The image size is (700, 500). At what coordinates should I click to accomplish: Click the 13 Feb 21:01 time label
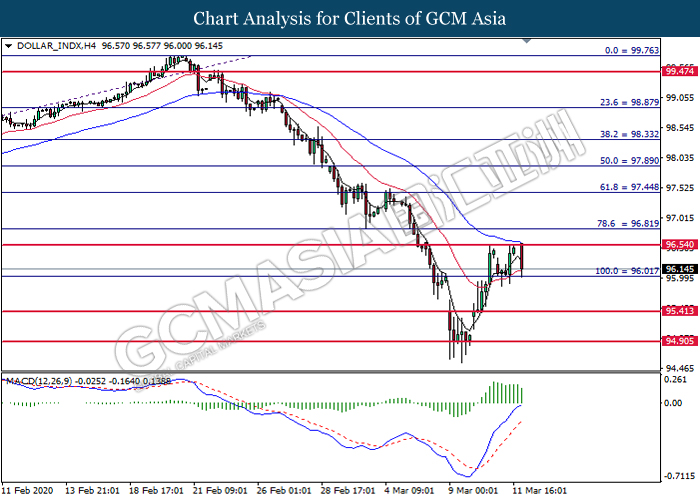pyautogui.click(x=92, y=490)
